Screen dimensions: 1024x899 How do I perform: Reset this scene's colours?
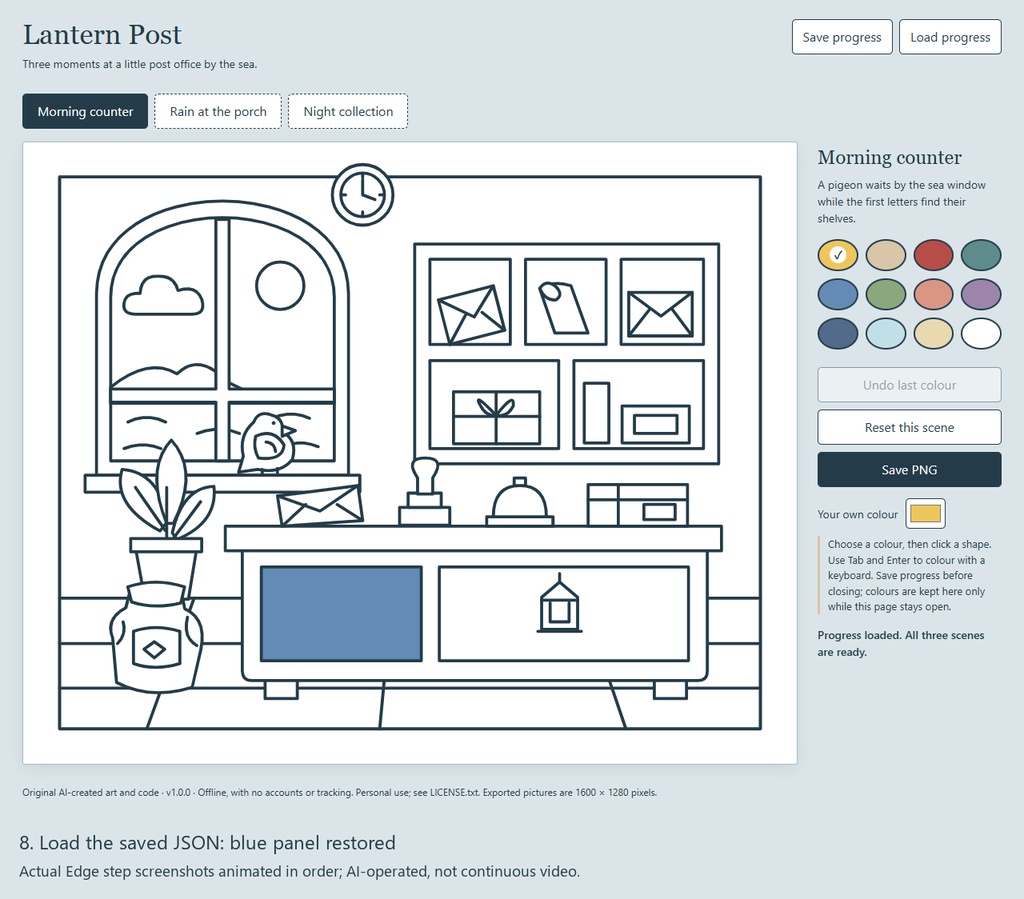coord(909,427)
